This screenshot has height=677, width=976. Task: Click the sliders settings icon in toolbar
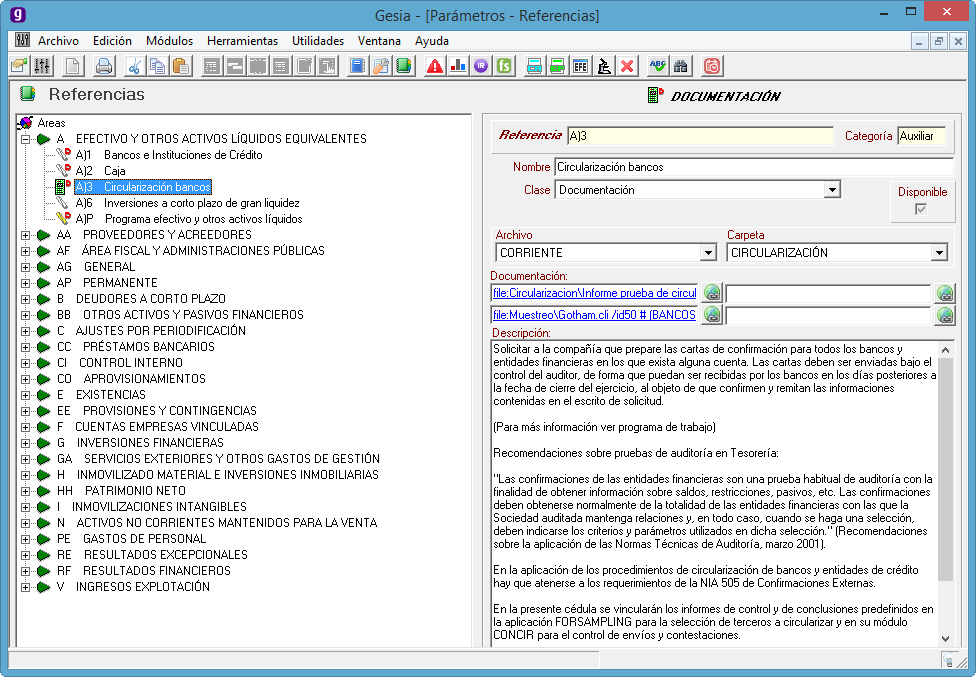pyautogui.click(x=42, y=66)
